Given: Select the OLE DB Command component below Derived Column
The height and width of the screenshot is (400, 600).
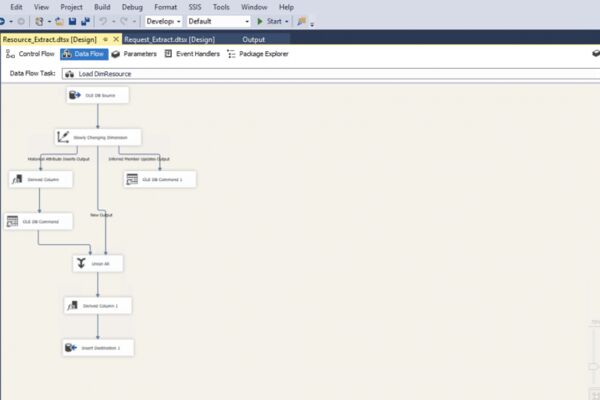Looking at the screenshot, I should point(38,221).
